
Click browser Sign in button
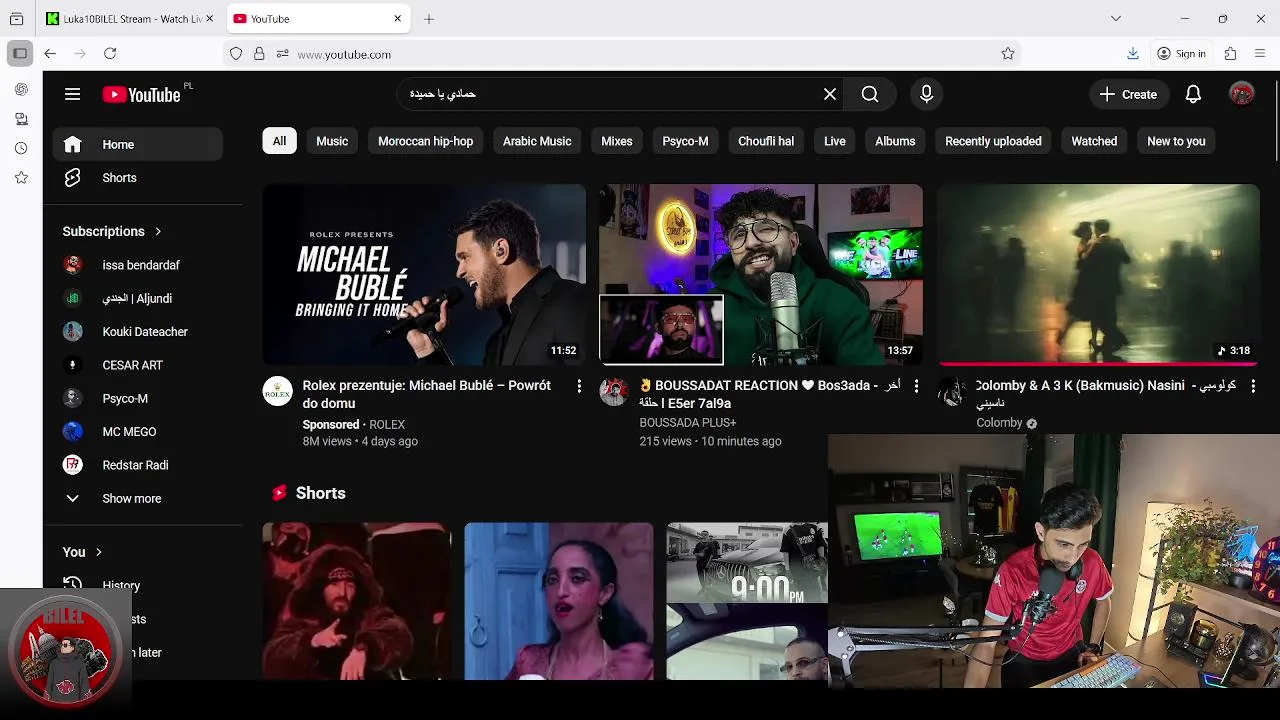[1181, 54]
